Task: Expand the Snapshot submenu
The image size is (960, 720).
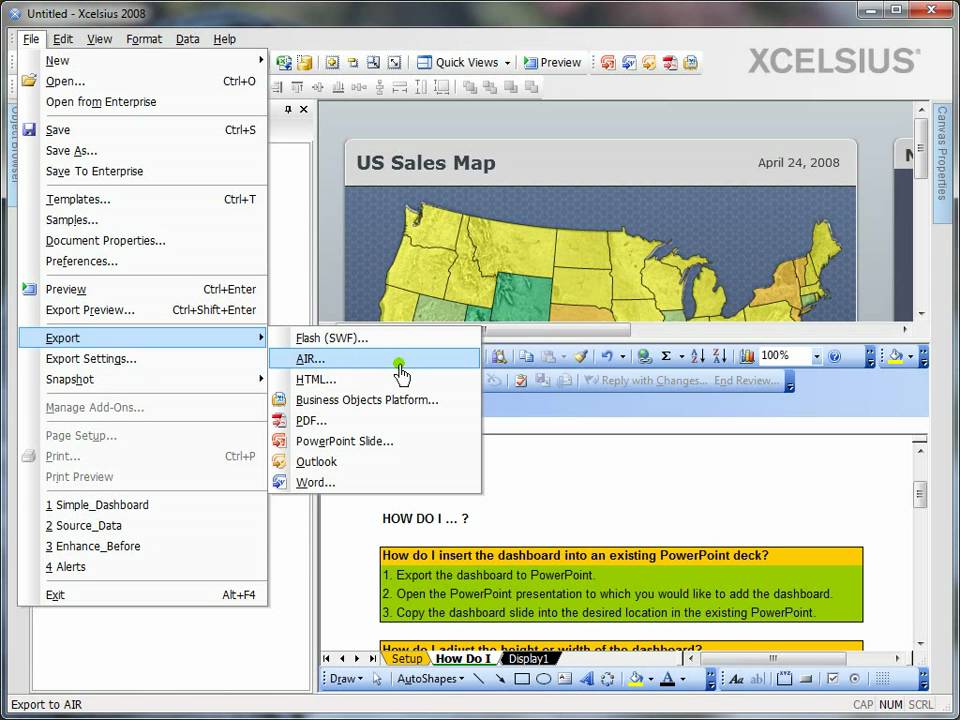Action: click(x=143, y=379)
